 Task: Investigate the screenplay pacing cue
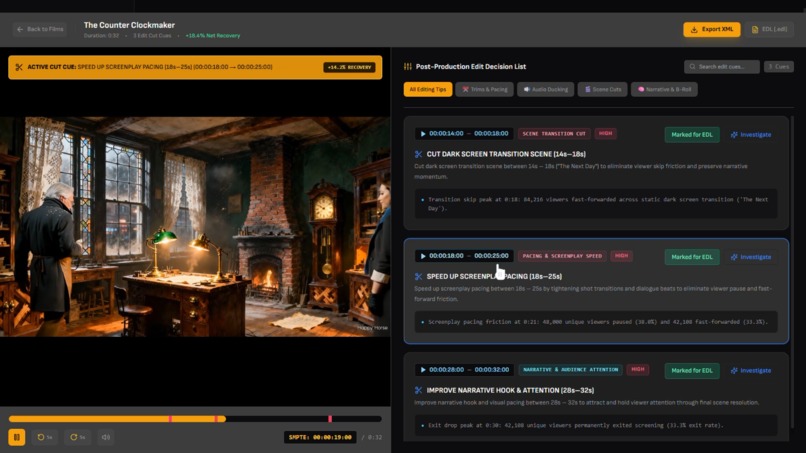pyautogui.click(x=751, y=257)
